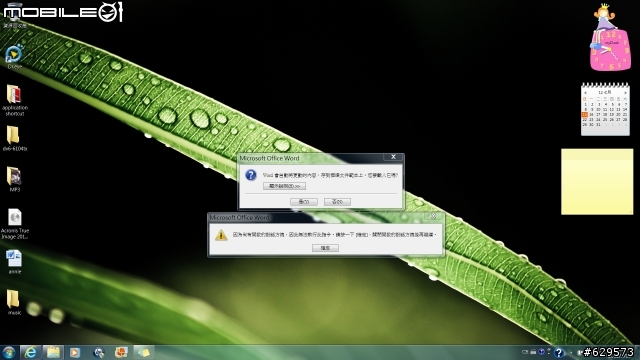The width and height of the screenshot is (640, 360).
Task: Close the Word warning dialog with X
Action: tap(433, 216)
